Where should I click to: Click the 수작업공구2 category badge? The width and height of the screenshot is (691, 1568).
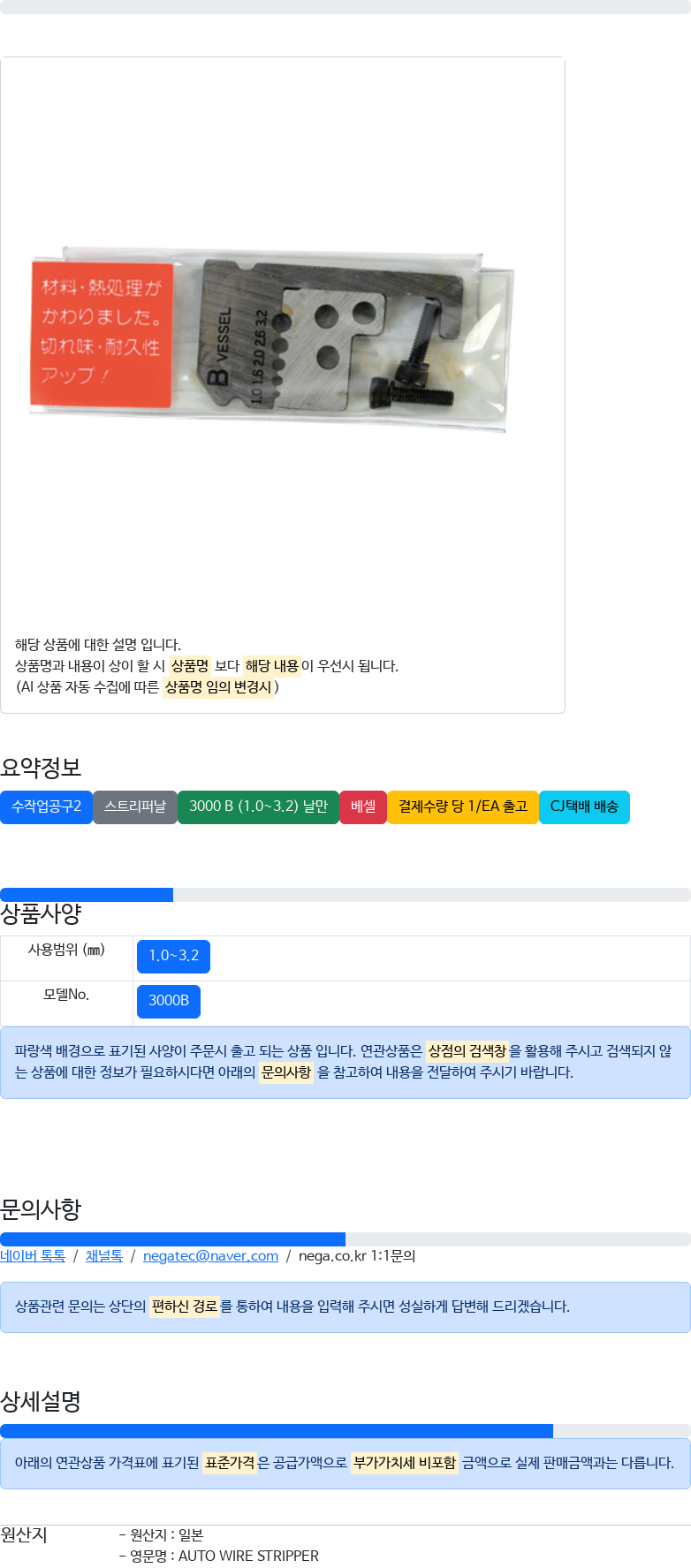(x=46, y=807)
